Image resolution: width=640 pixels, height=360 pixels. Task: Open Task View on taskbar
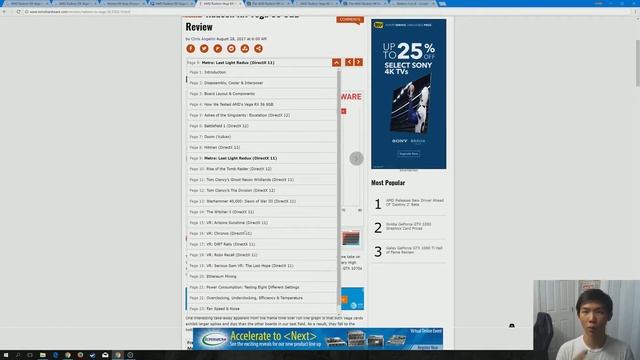tap(30, 355)
